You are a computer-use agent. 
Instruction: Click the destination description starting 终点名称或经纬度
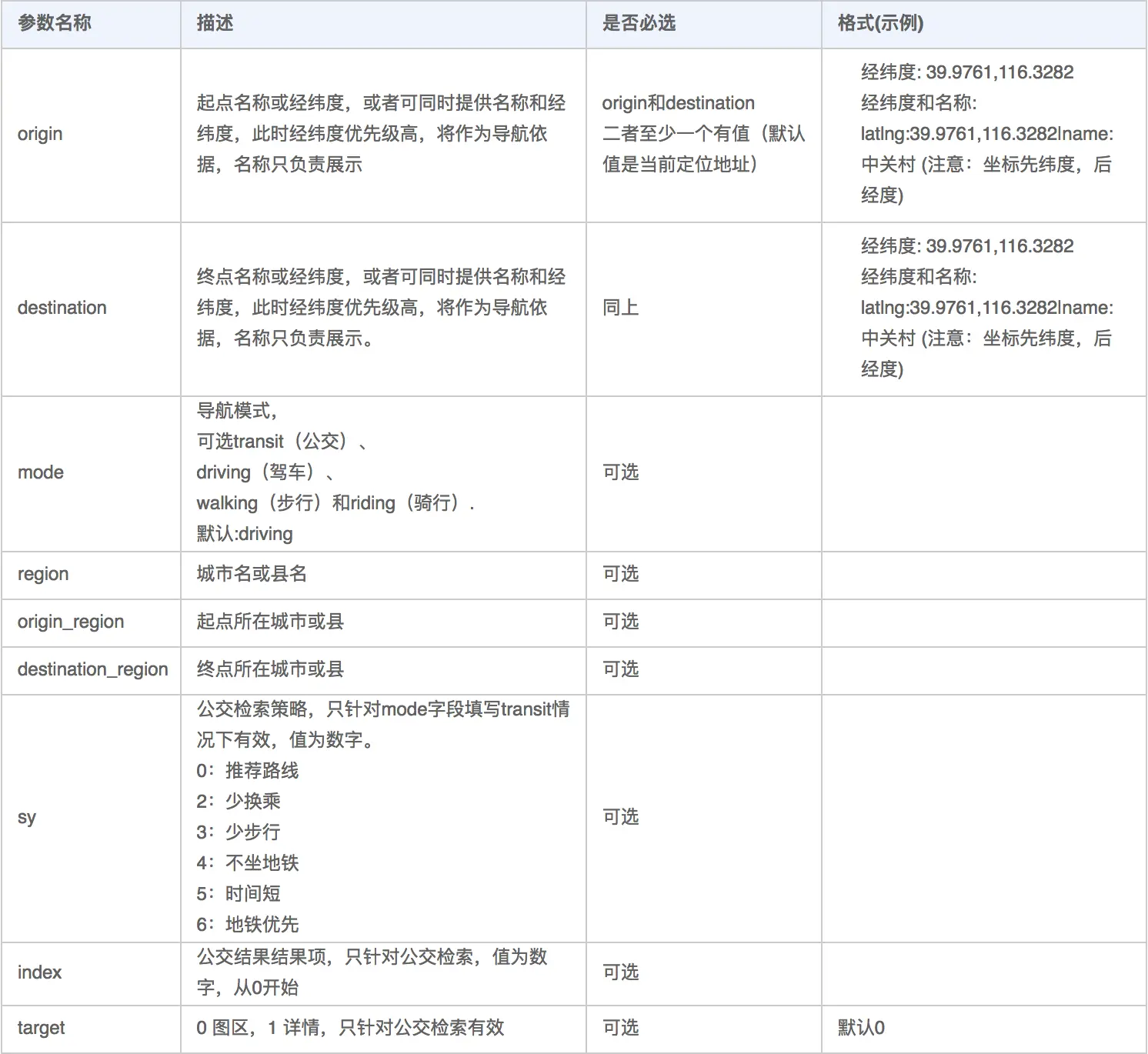(381, 308)
